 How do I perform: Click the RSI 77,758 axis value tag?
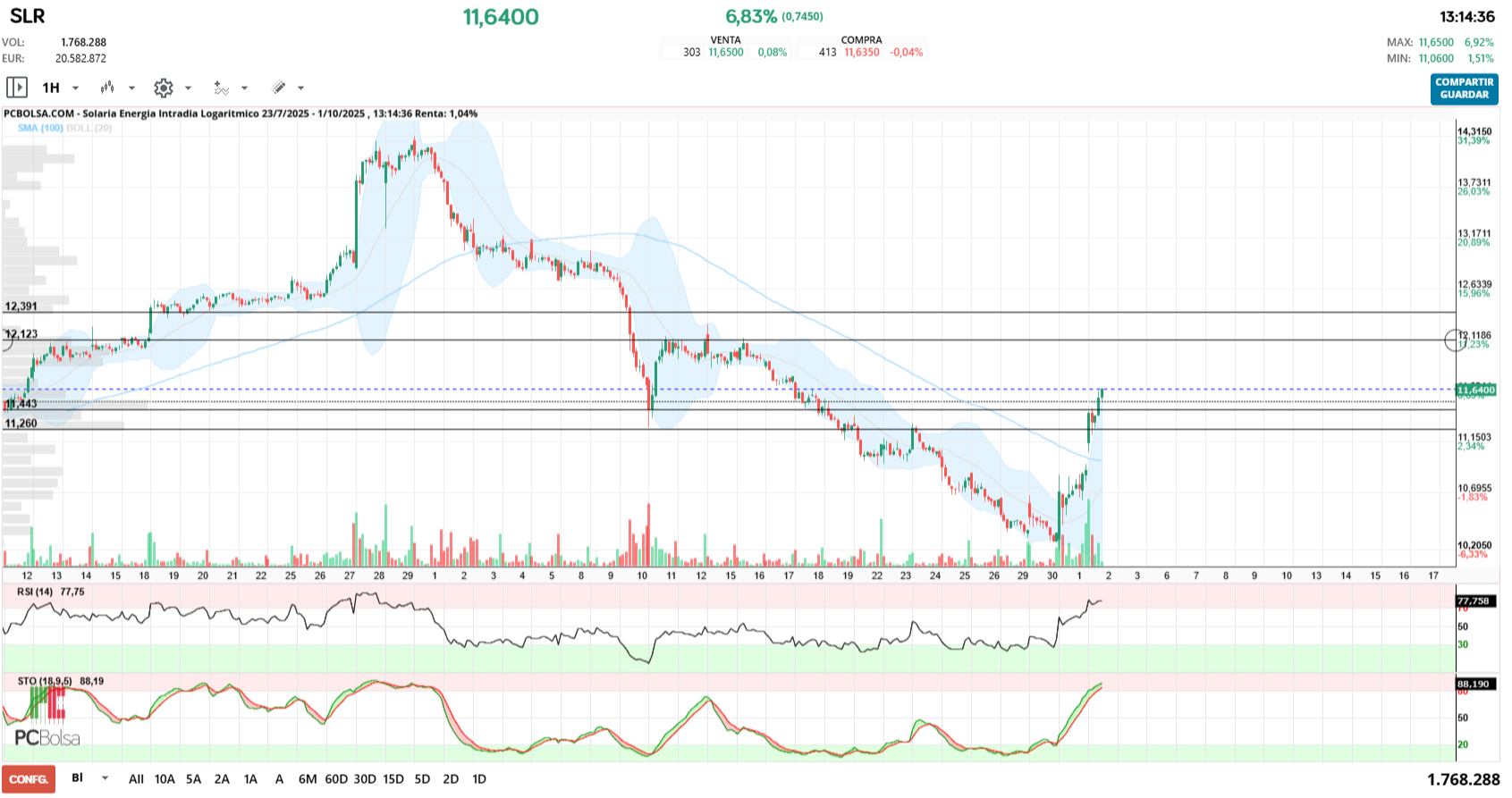pos(1474,601)
